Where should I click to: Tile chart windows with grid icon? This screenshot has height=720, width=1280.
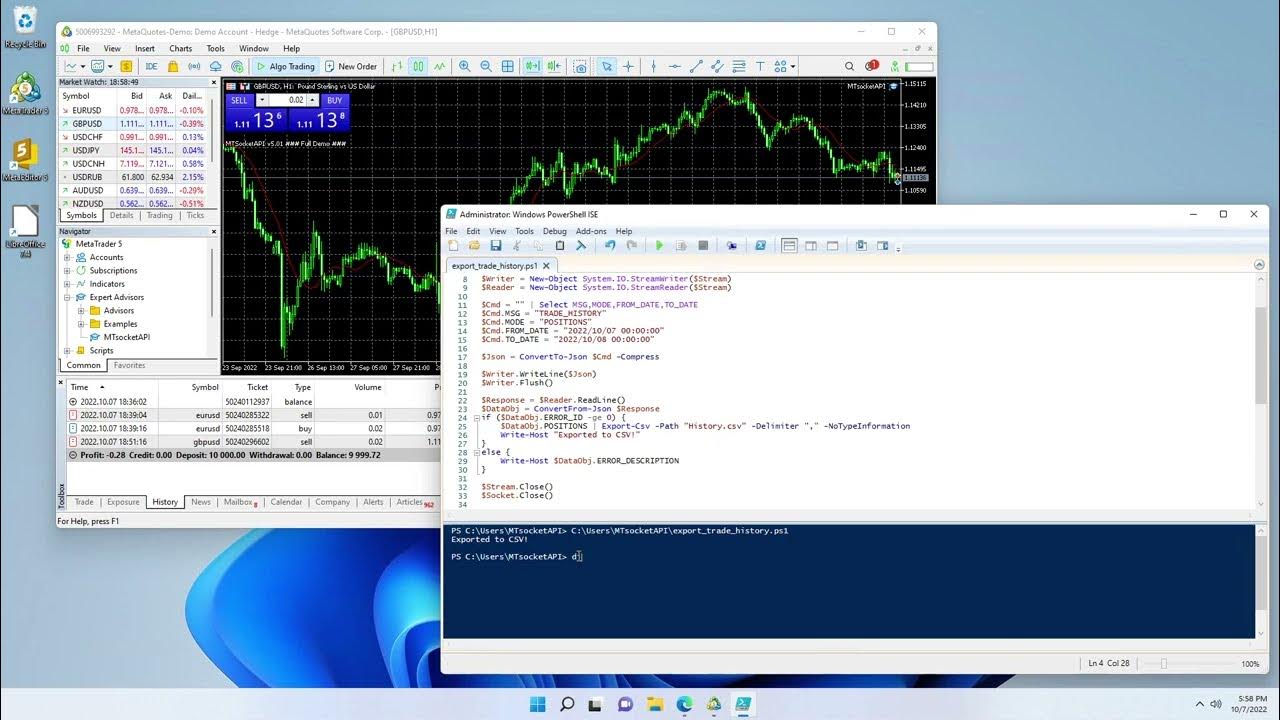(x=507, y=66)
